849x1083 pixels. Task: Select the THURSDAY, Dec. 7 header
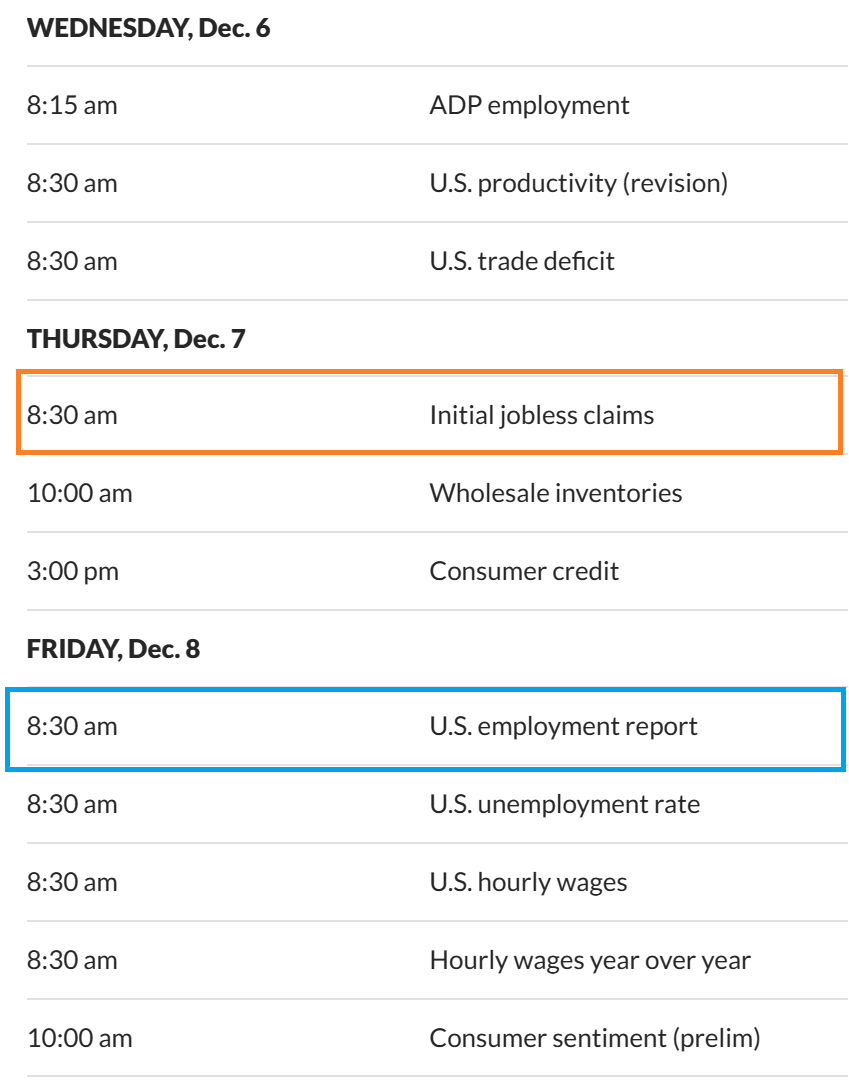click(x=136, y=339)
